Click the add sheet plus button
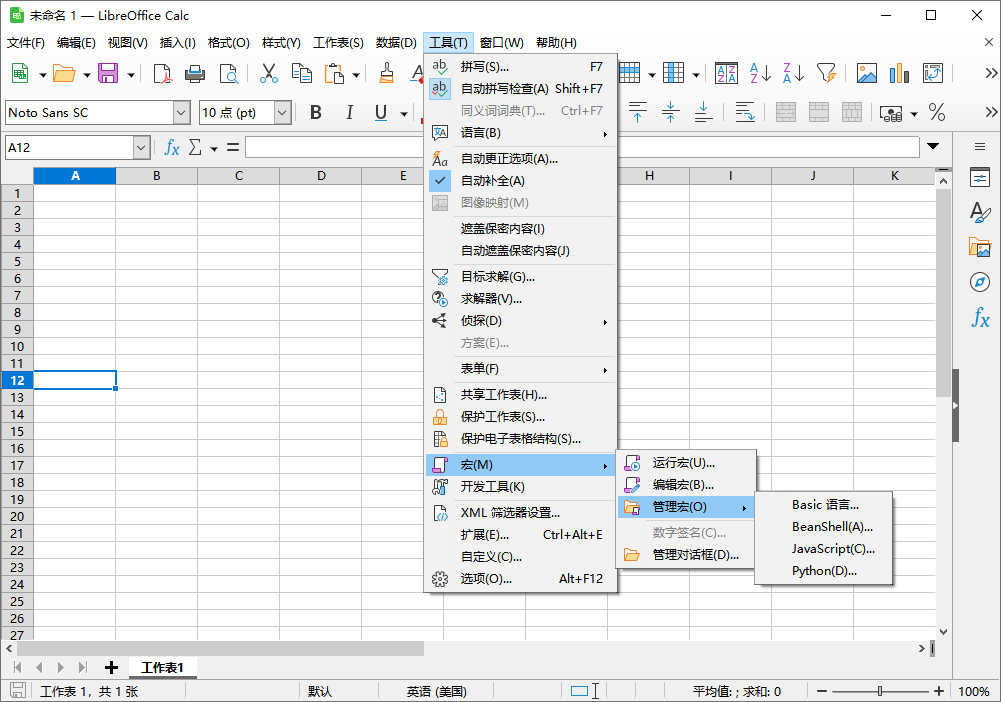The width and height of the screenshot is (1001, 702). (x=112, y=668)
